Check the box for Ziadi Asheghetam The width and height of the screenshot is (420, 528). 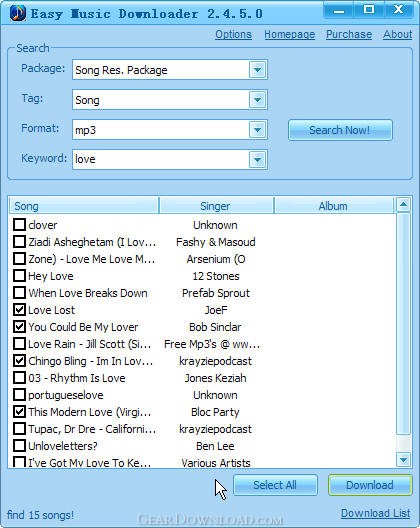[19, 241]
